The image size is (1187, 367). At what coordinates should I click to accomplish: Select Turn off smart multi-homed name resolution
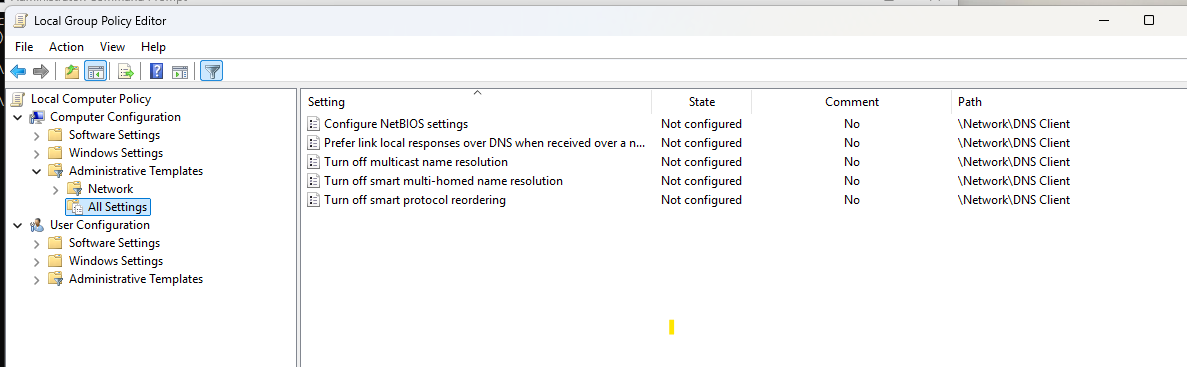pos(444,182)
